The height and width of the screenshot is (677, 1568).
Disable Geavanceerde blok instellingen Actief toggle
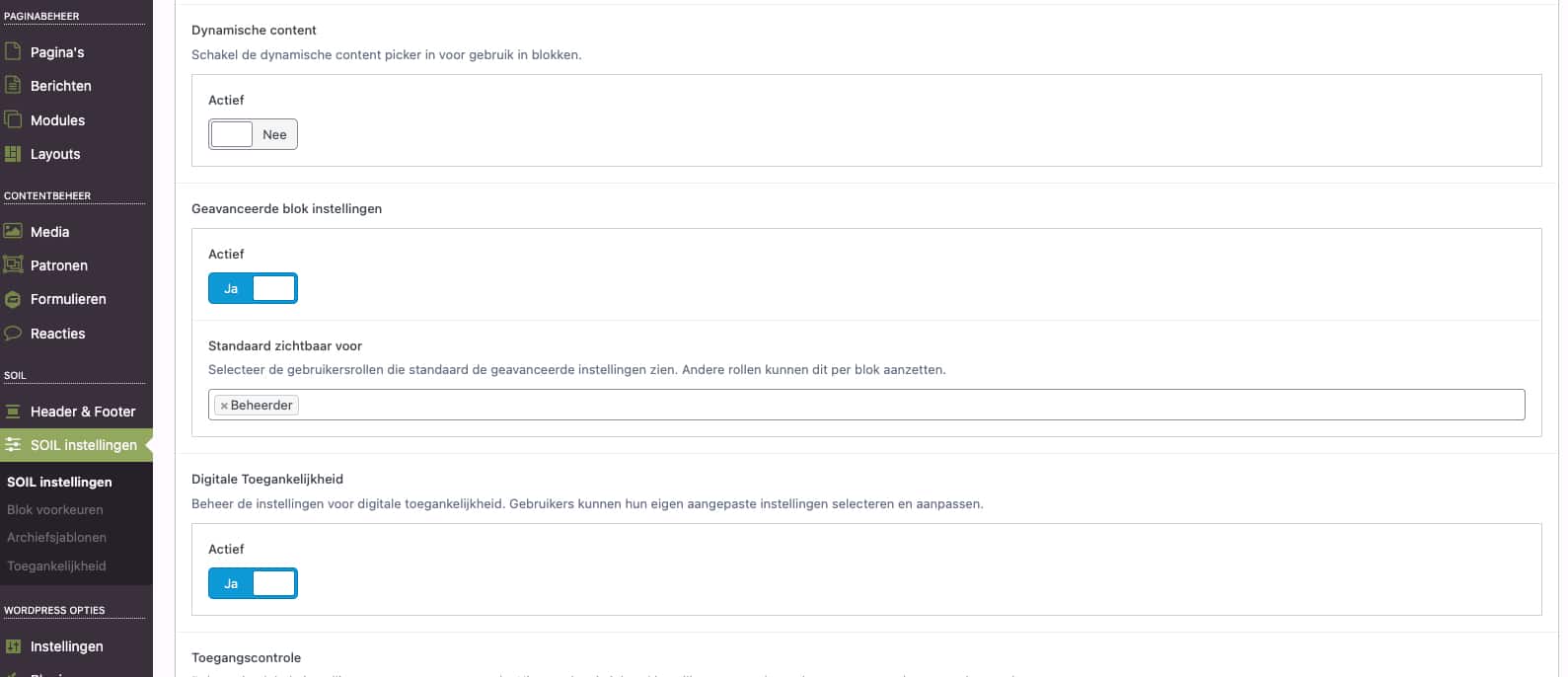(x=253, y=288)
